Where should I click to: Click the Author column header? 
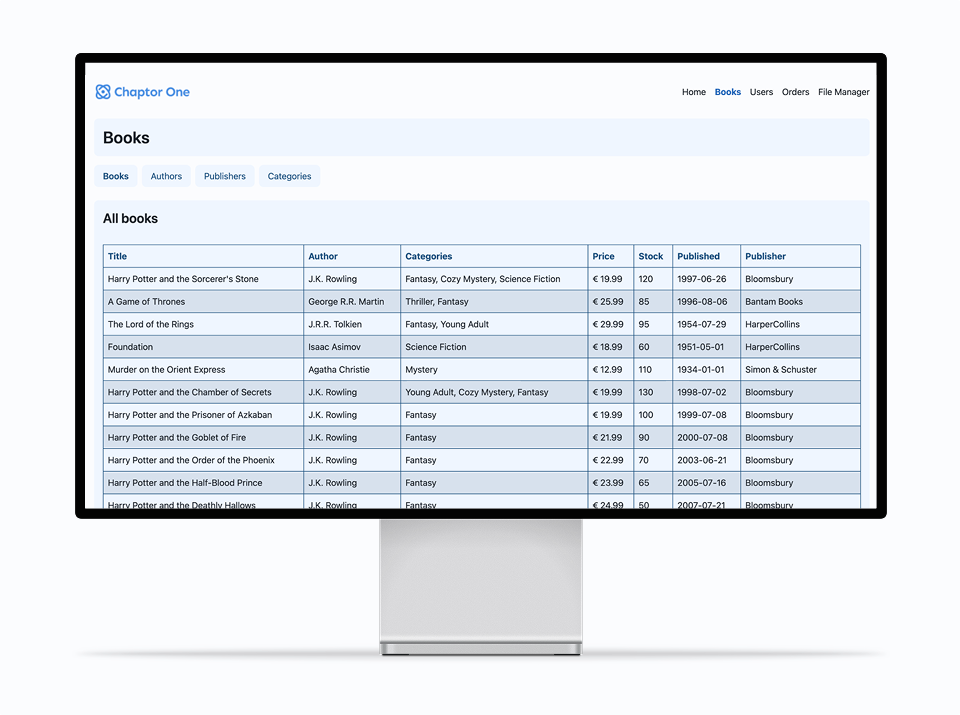click(323, 256)
